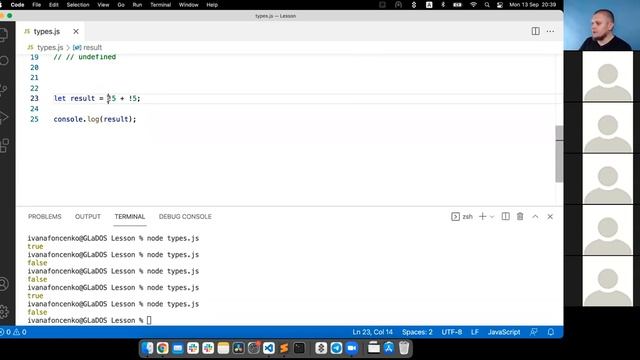Screen dimensions: 640x360
Task: Select the TERMINAL panel tab
Action: point(130,216)
